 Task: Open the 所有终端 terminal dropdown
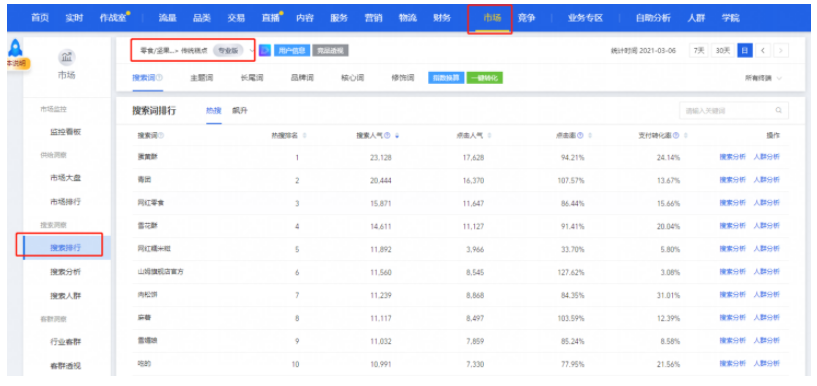[x=763, y=78]
